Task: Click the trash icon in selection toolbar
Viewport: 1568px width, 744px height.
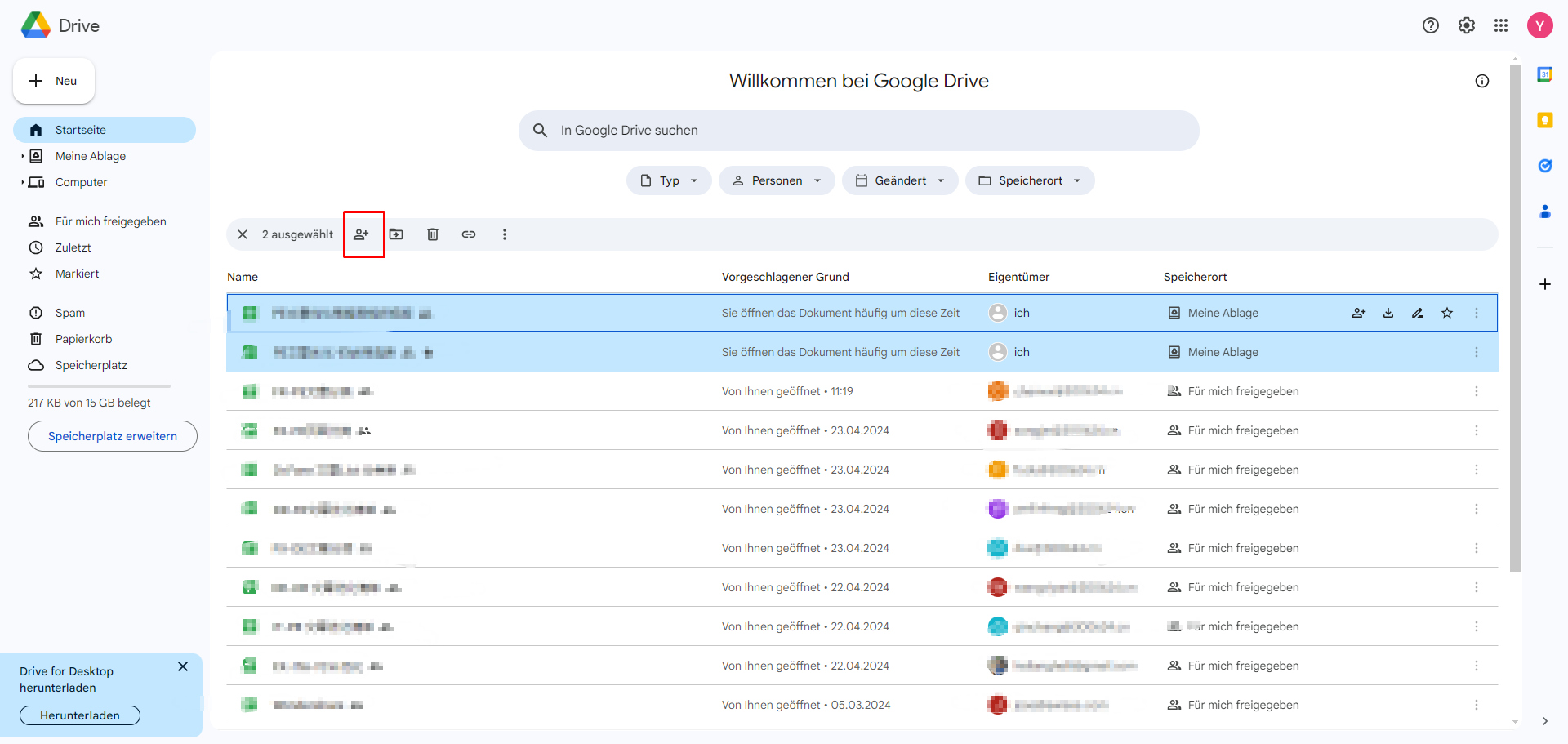Action: pyautogui.click(x=433, y=234)
